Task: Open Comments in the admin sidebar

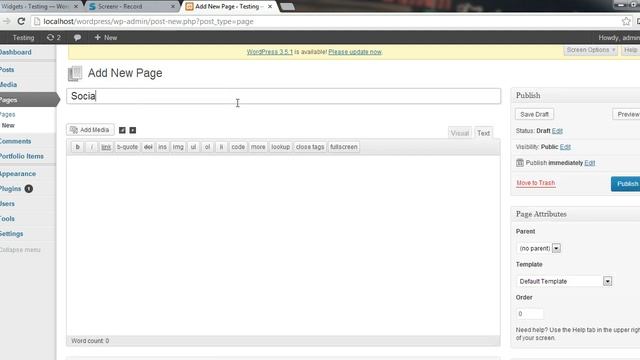Action: tap(16, 141)
